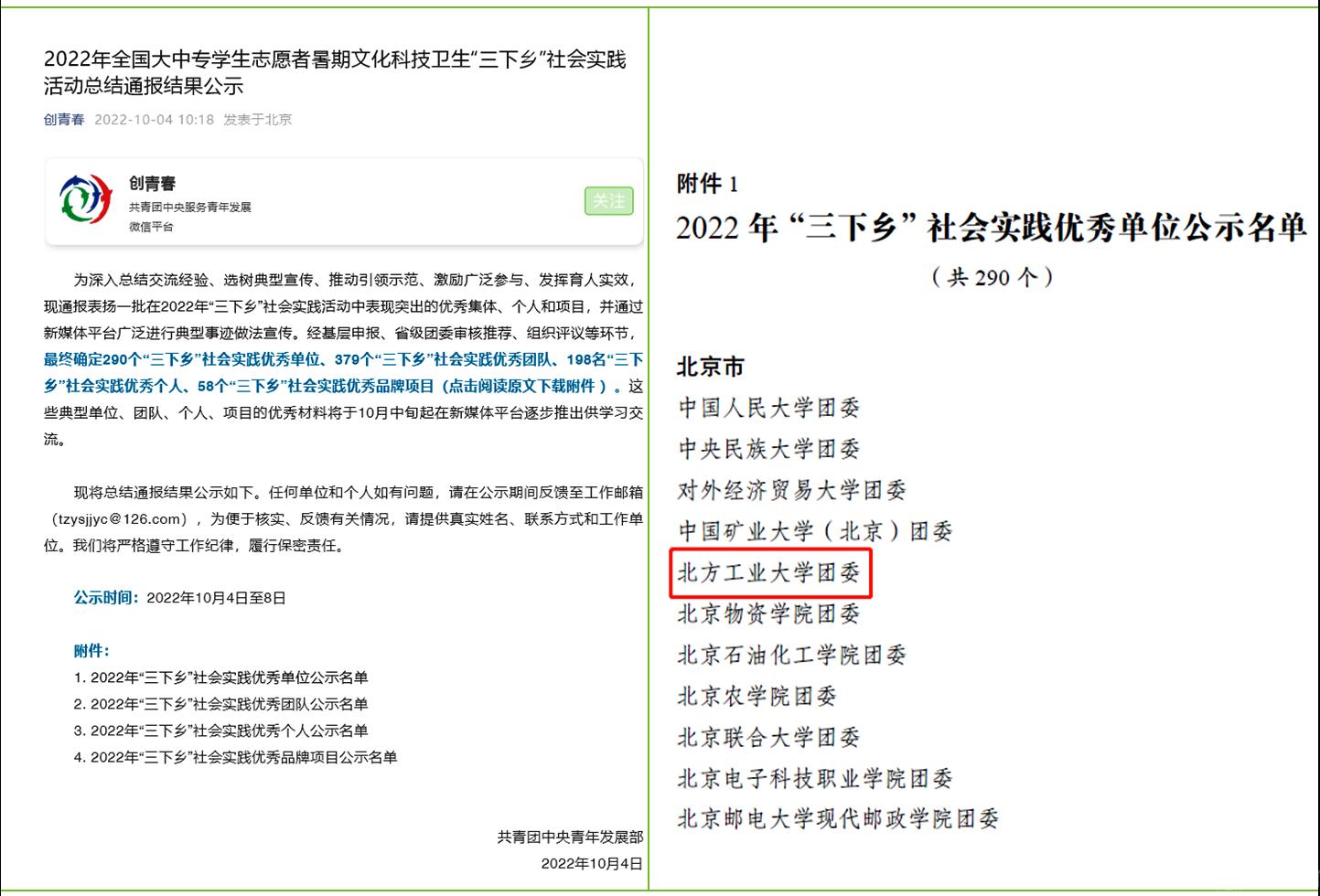Click 发表于北京 location text

coord(258,120)
